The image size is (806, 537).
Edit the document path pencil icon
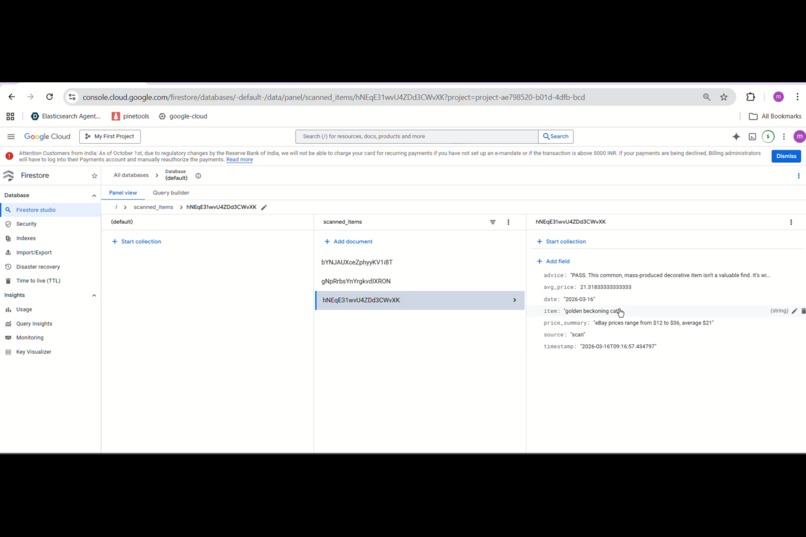click(x=264, y=207)
